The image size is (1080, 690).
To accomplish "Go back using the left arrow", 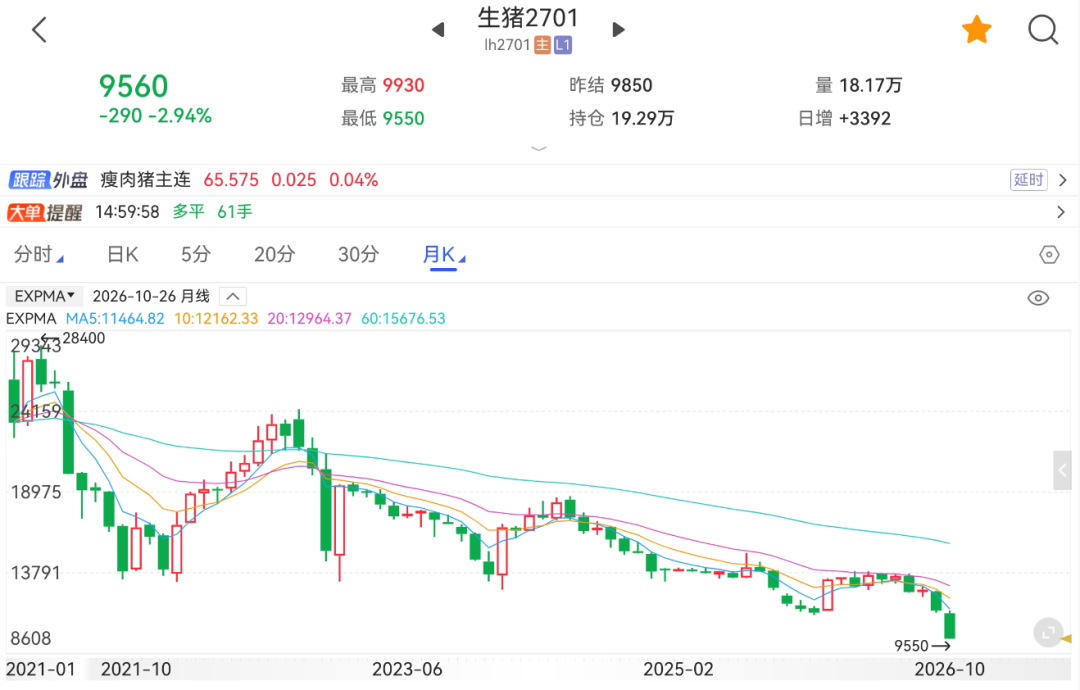I will [39, 30].
